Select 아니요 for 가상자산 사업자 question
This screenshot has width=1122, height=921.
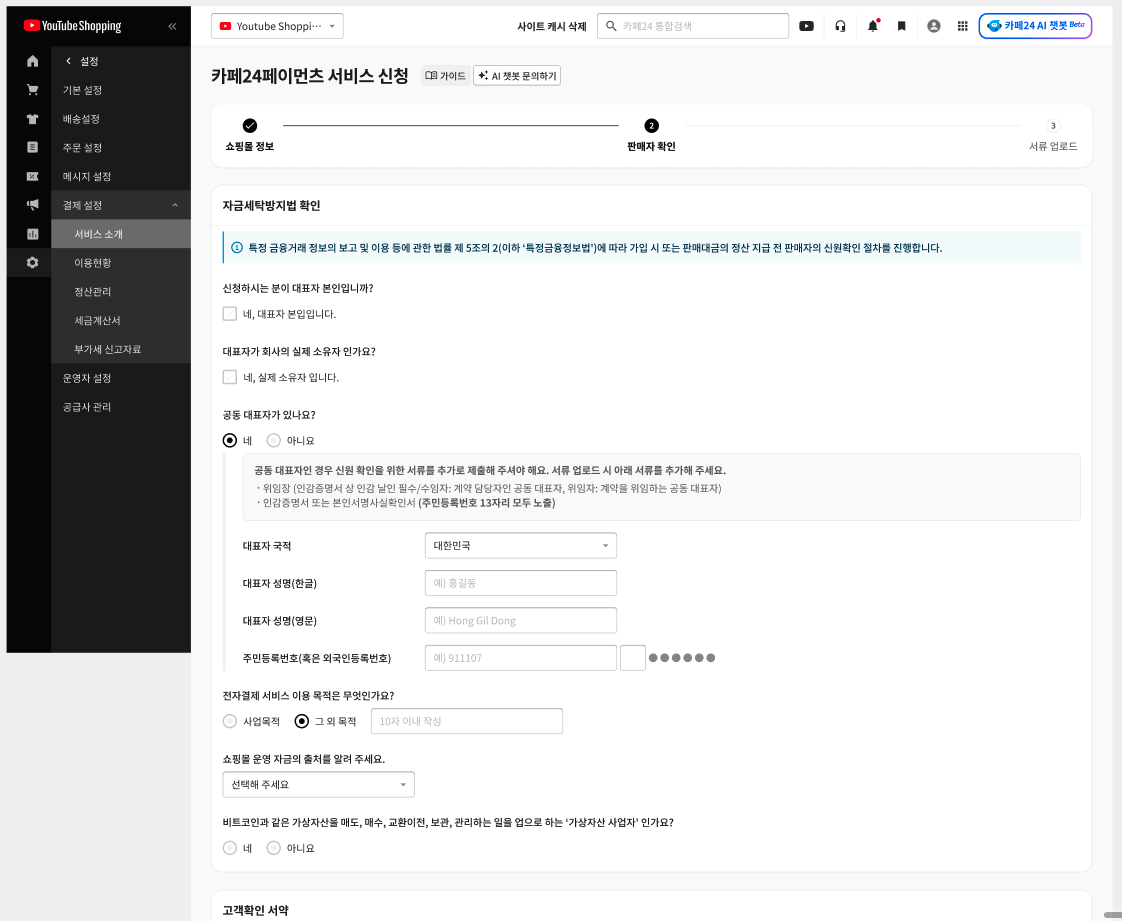point(273,847)
